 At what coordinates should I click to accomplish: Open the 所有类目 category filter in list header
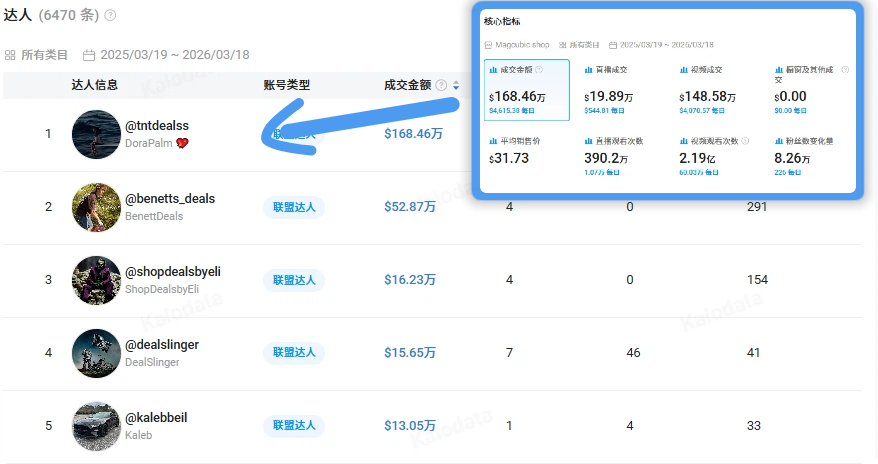pos(37,55)
